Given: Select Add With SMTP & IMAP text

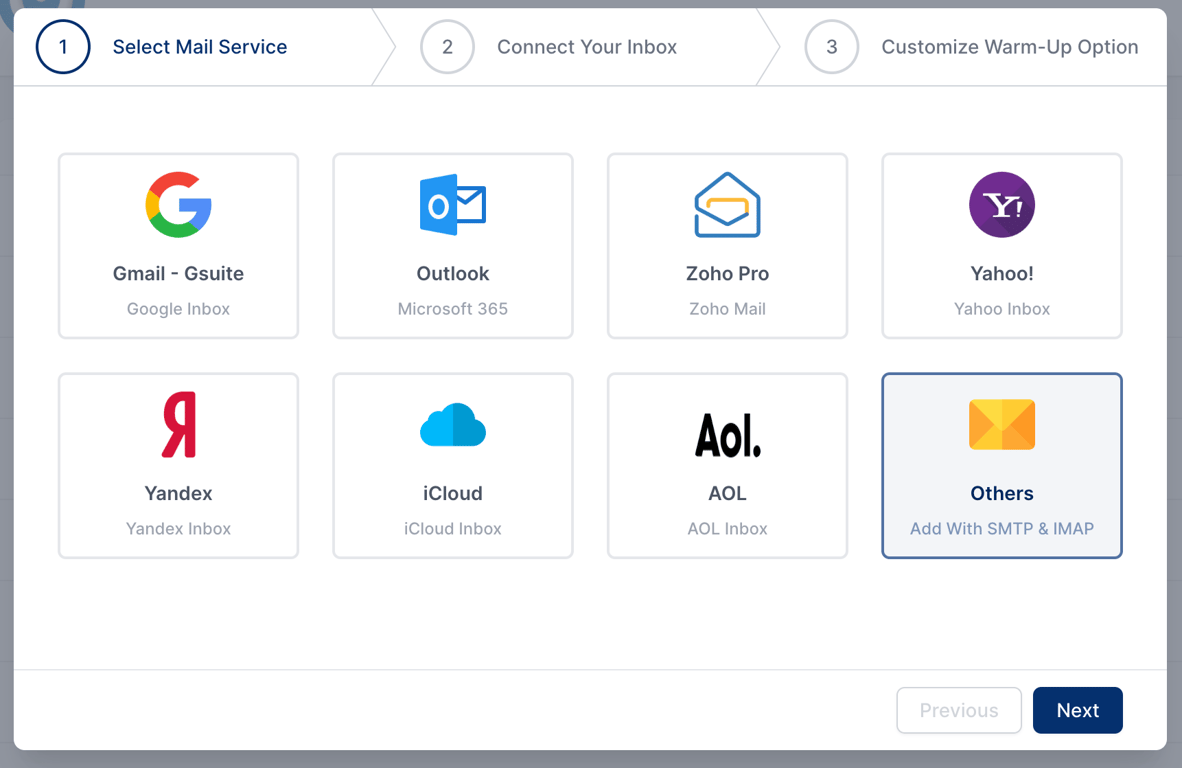Looking at the screenshot, I should (x=1002, y=529).
